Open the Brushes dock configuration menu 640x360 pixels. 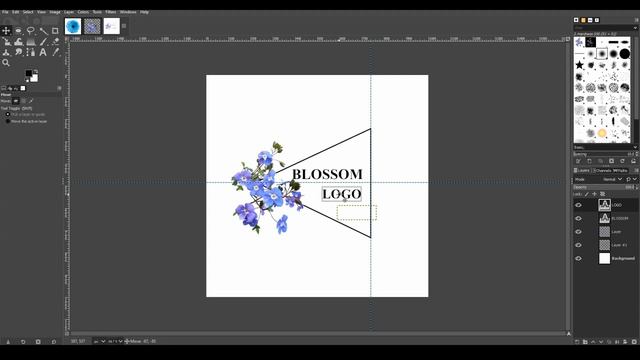click(636, 20)
